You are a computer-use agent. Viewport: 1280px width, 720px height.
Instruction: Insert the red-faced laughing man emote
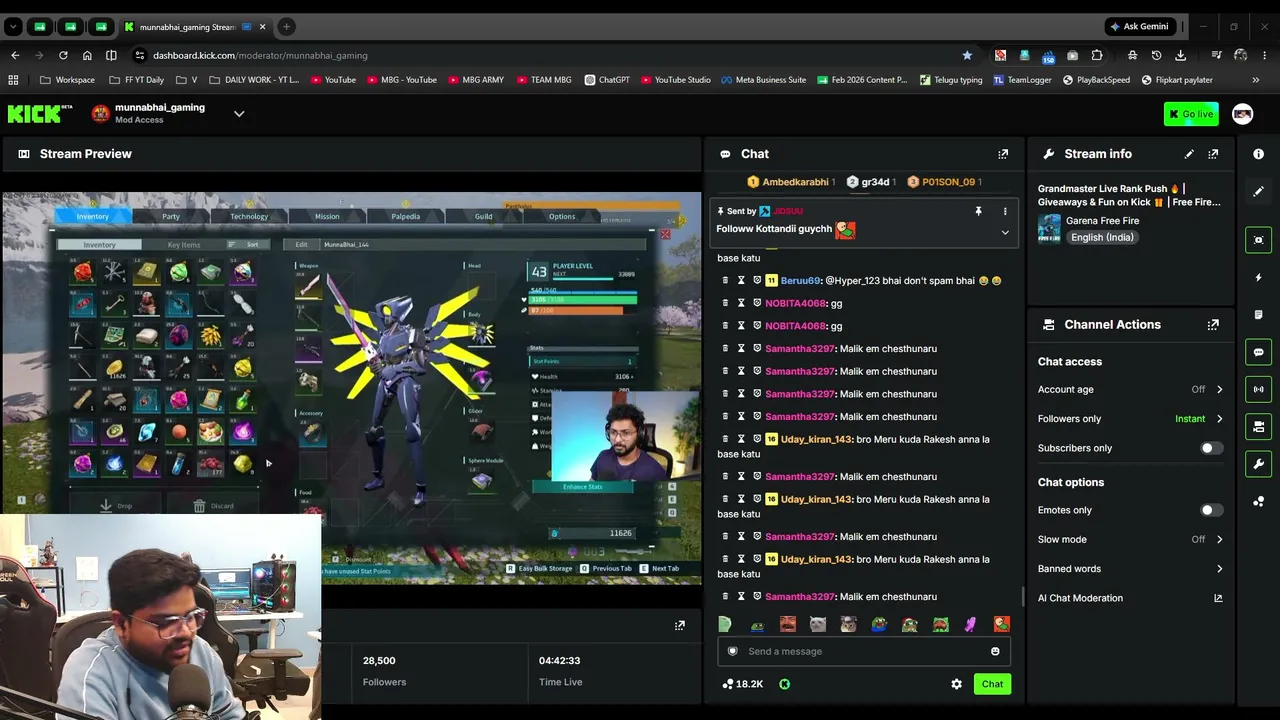788,624
